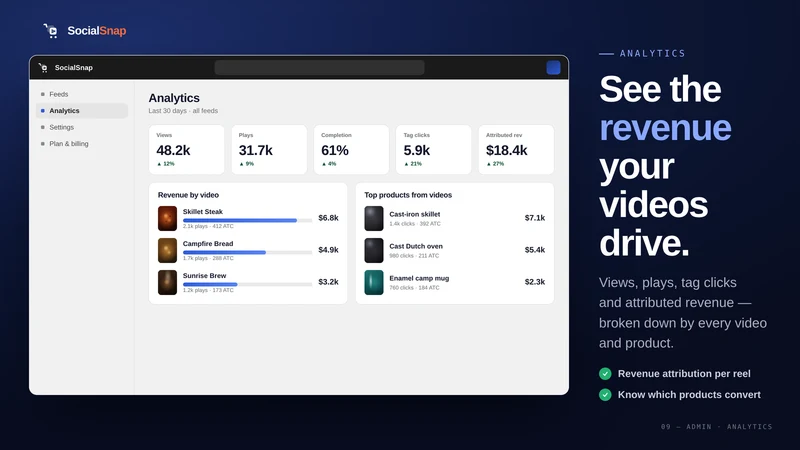Image resolution: width=800 pixels, height=450 pixels.
Task: Click the $7.1k product revenue
Action: coord(535,218)
